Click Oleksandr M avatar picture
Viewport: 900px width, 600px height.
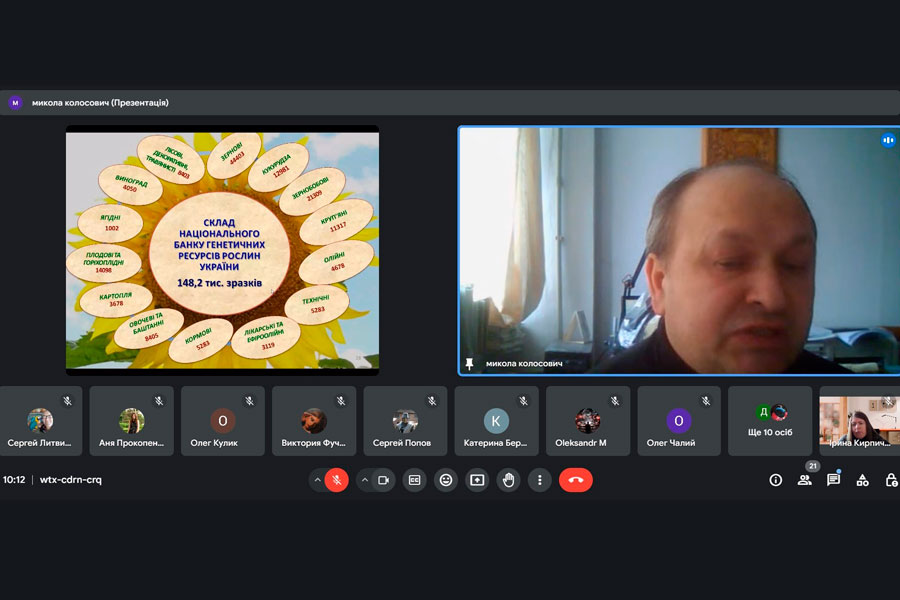point(588,421)
